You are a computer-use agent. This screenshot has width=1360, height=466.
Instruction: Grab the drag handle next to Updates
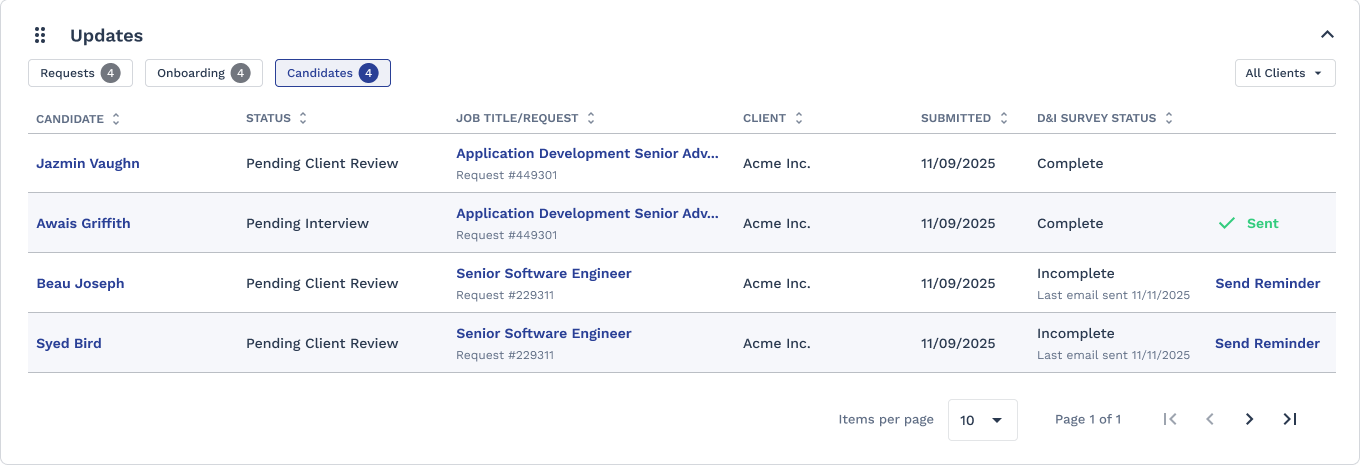pos(40,36)
